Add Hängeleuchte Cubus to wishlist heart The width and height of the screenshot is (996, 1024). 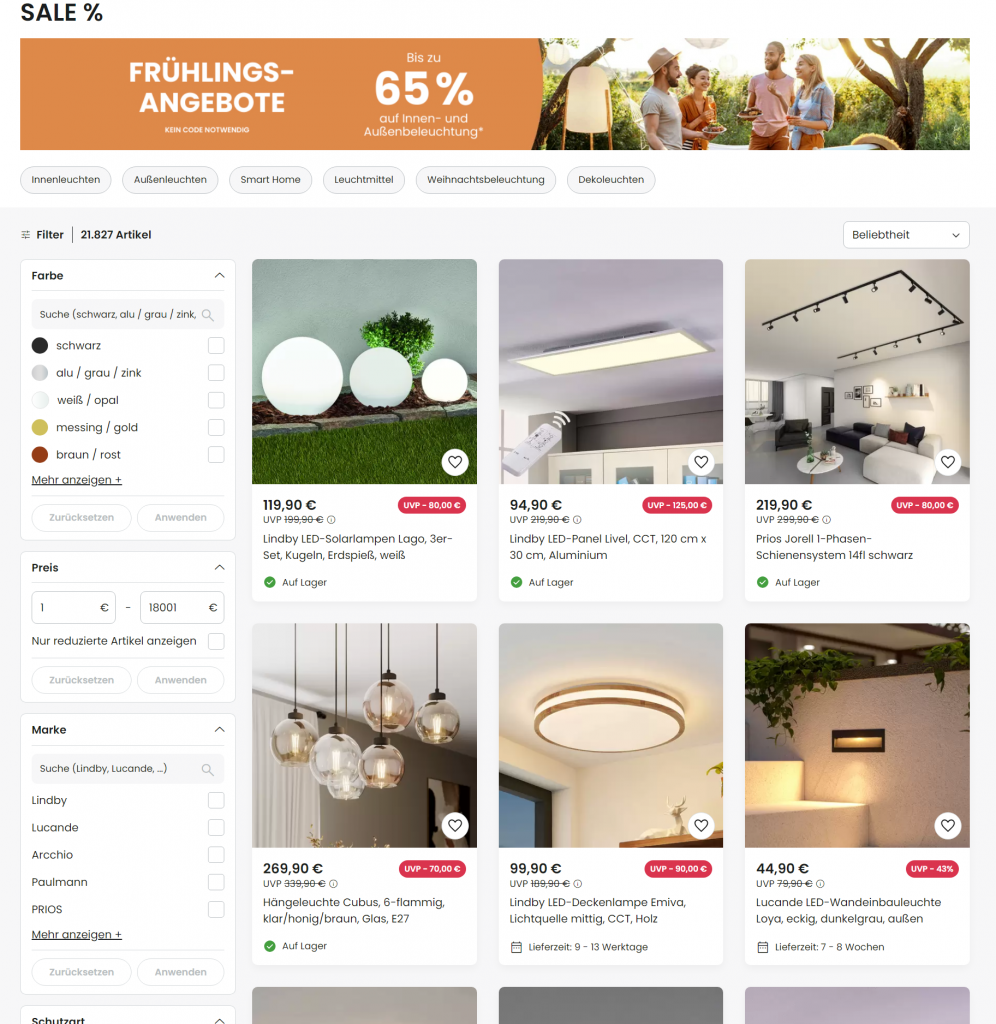click(x=455, y=825)
